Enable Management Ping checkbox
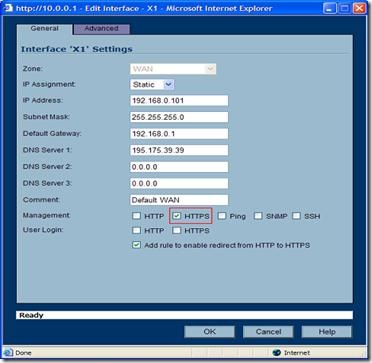This screenshot has width=372, height=363. [x=222, y=216]
